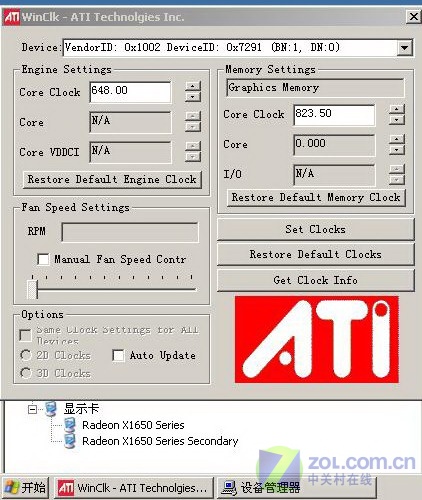The width and height of the screenshot is (422, 500).
Task: Refresh values with Get Clock Info
Action: 316,280
